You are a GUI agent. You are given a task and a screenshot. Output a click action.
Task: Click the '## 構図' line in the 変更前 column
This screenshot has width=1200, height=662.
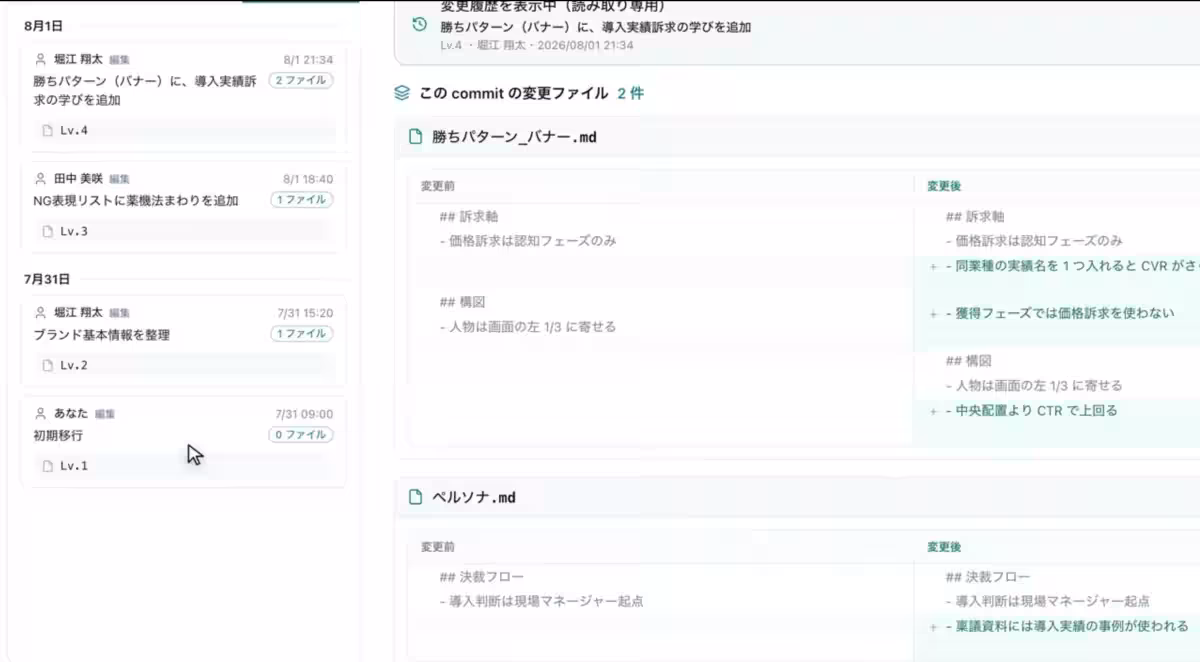coord(462,302)
